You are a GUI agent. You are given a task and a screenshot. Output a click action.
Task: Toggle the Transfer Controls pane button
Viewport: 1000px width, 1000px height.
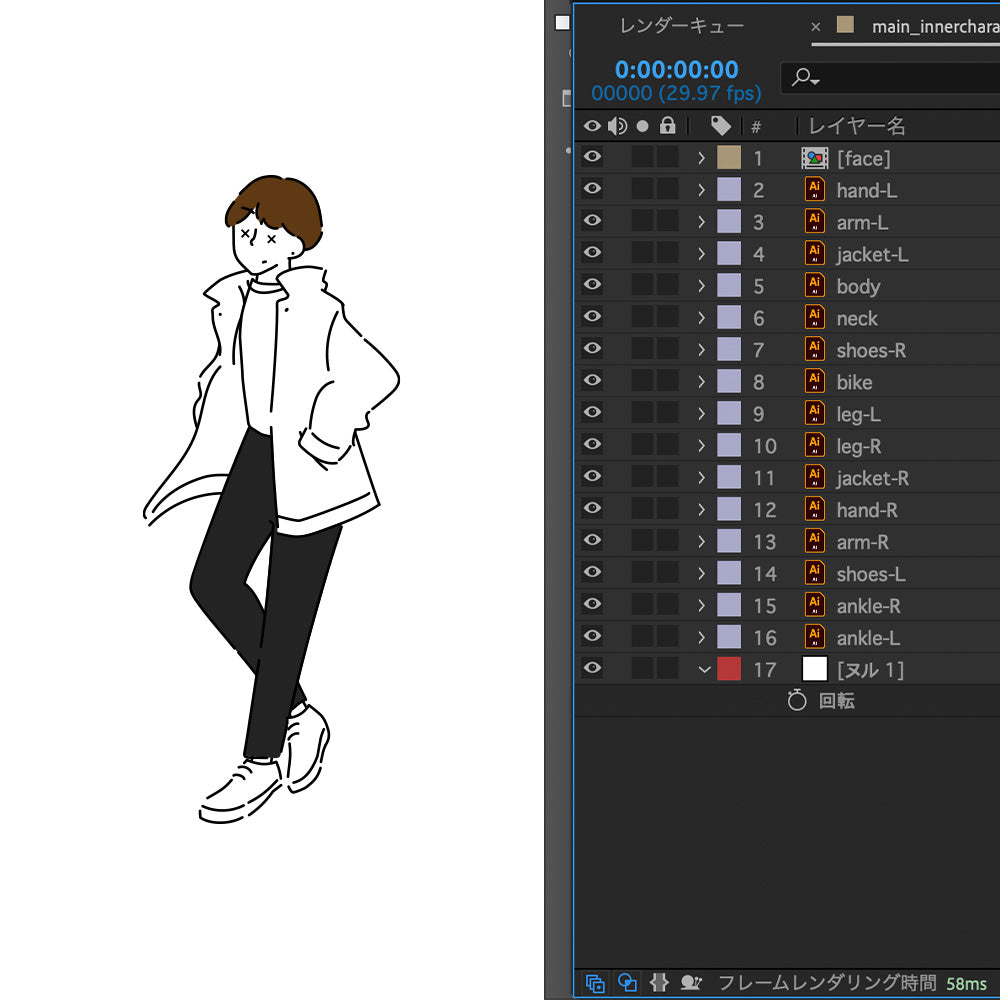click(627, 983)
